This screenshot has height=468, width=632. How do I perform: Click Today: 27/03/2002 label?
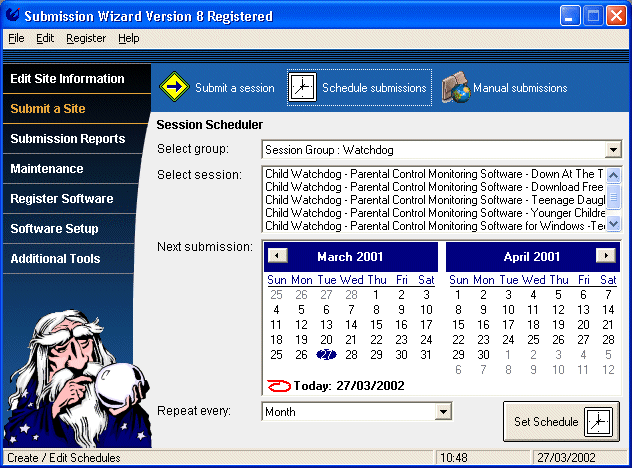tap(349, 386)
